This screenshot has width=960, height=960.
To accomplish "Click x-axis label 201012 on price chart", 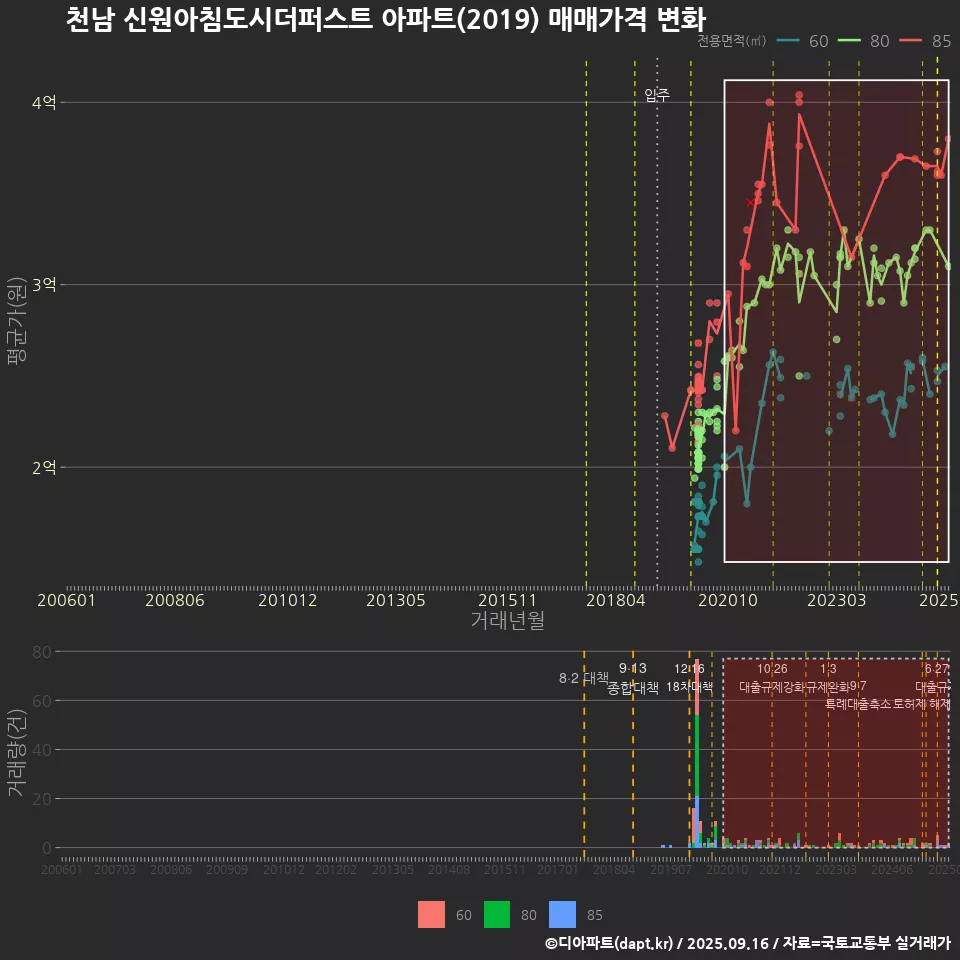I will click(287, 600).
